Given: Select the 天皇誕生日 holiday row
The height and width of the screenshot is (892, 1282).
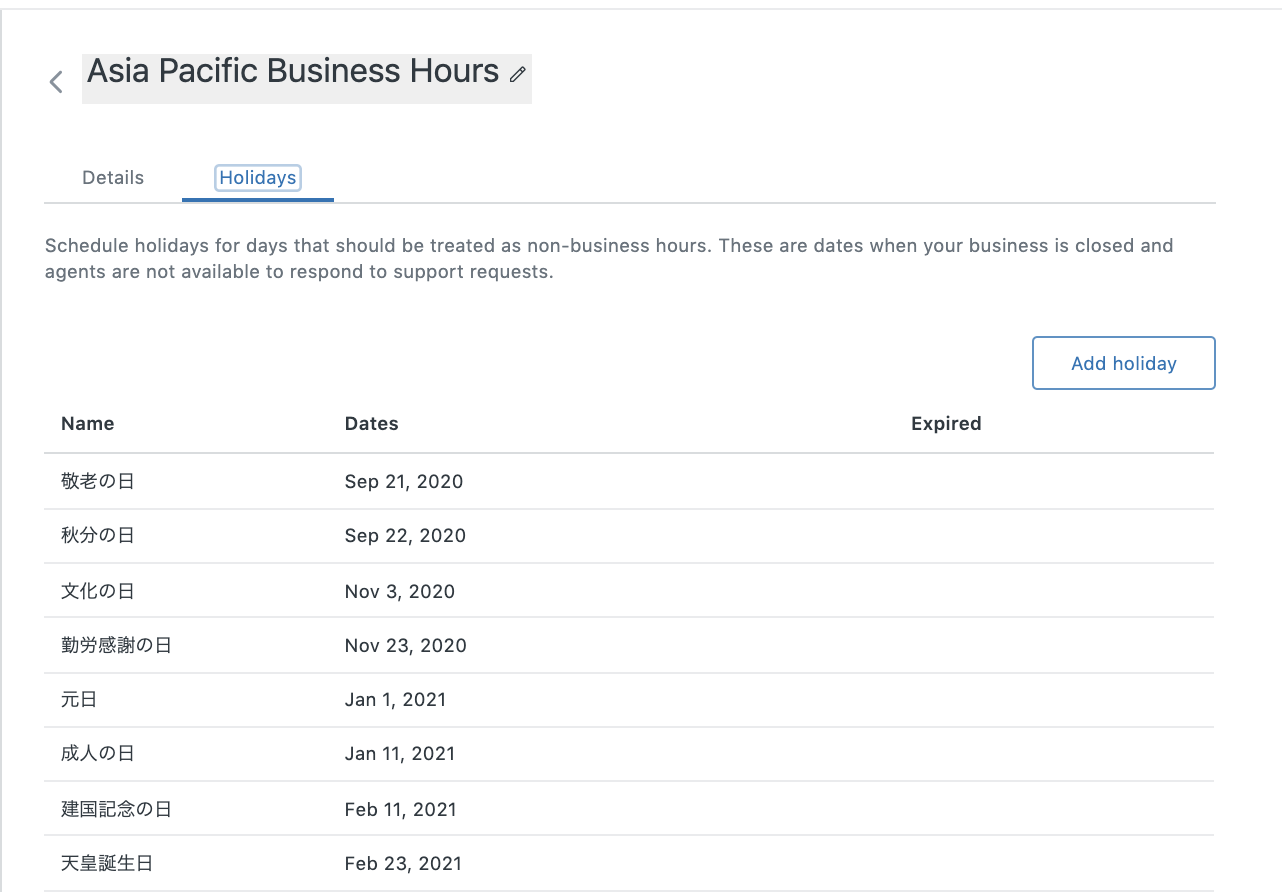Looking at the screenshot, I should click(107, 864).
